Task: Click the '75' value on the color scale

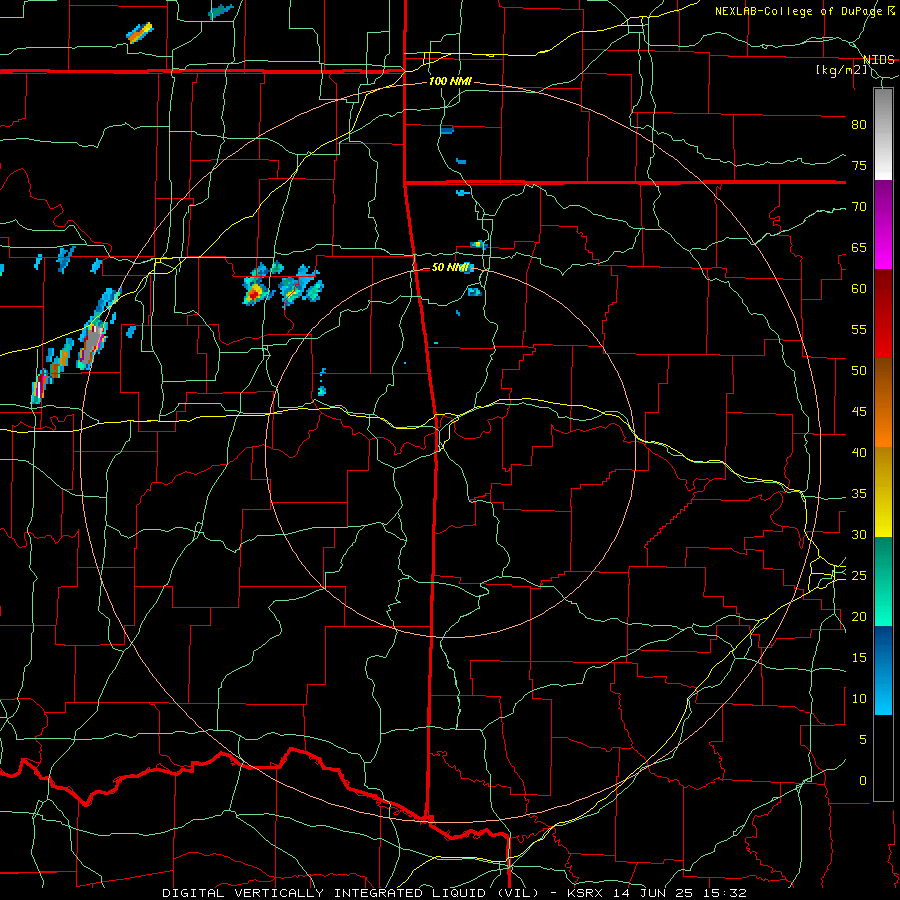Action: tap(859, 165)
